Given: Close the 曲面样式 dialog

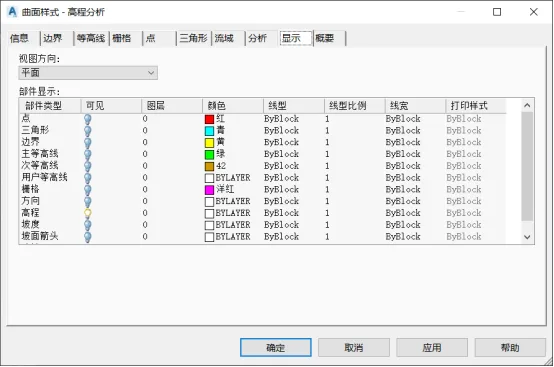Looking at the screenshot, I should click(x=534, y=12).
